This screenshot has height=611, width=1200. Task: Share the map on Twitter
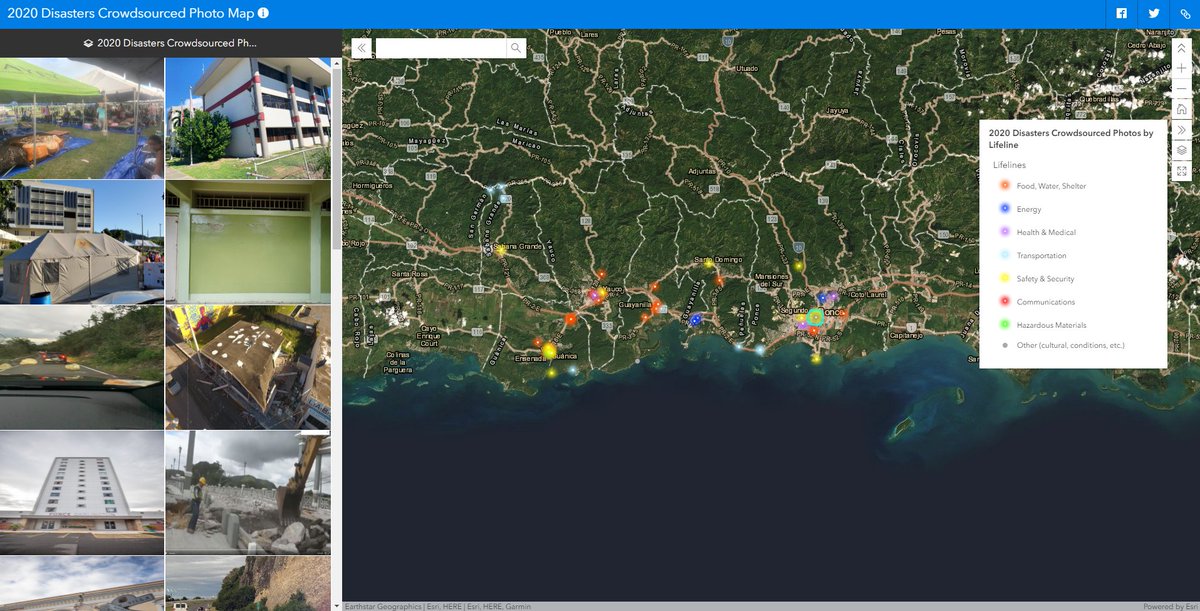coord(1154,14)
